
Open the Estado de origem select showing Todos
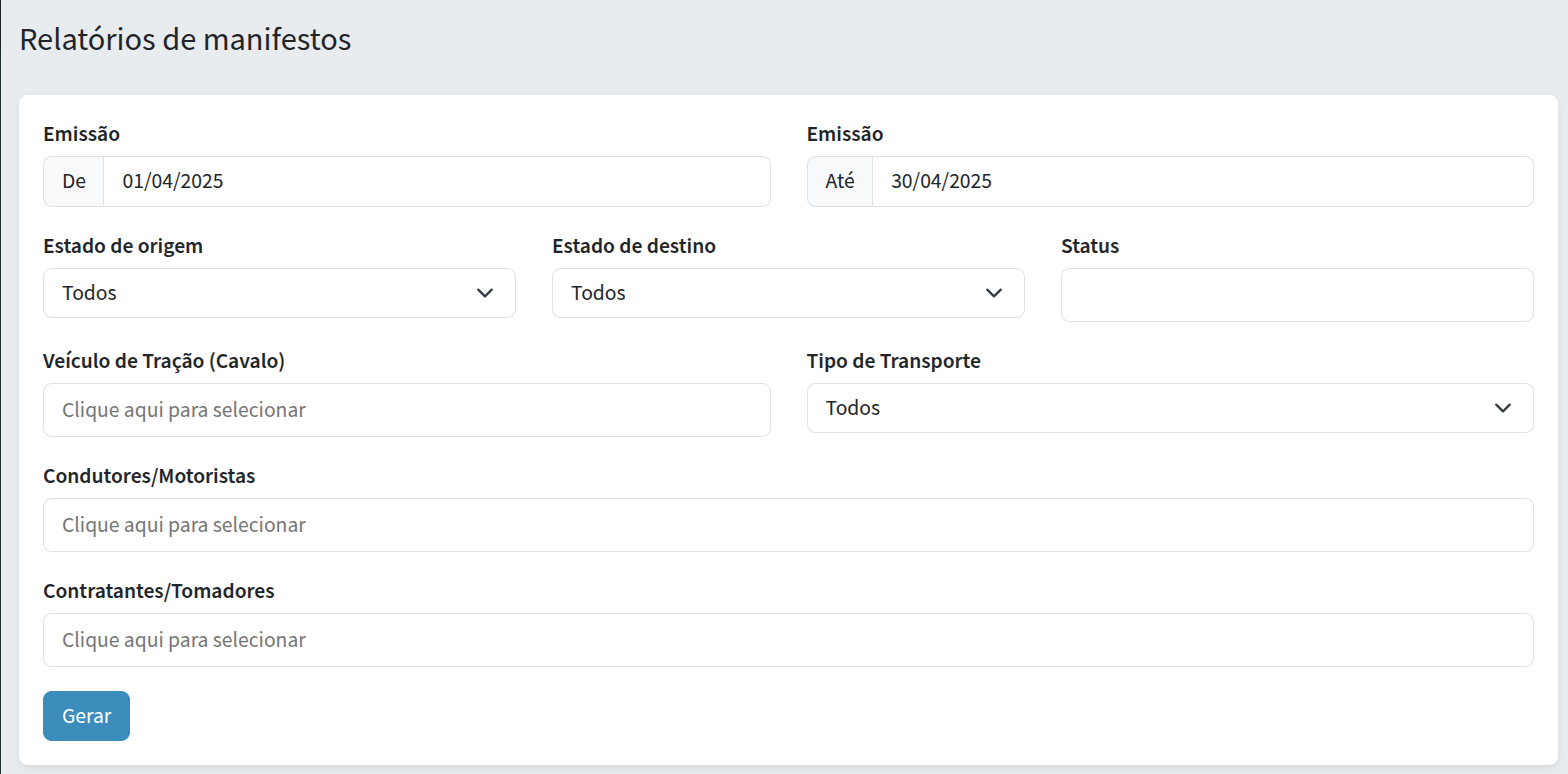(x=260, y=293)
